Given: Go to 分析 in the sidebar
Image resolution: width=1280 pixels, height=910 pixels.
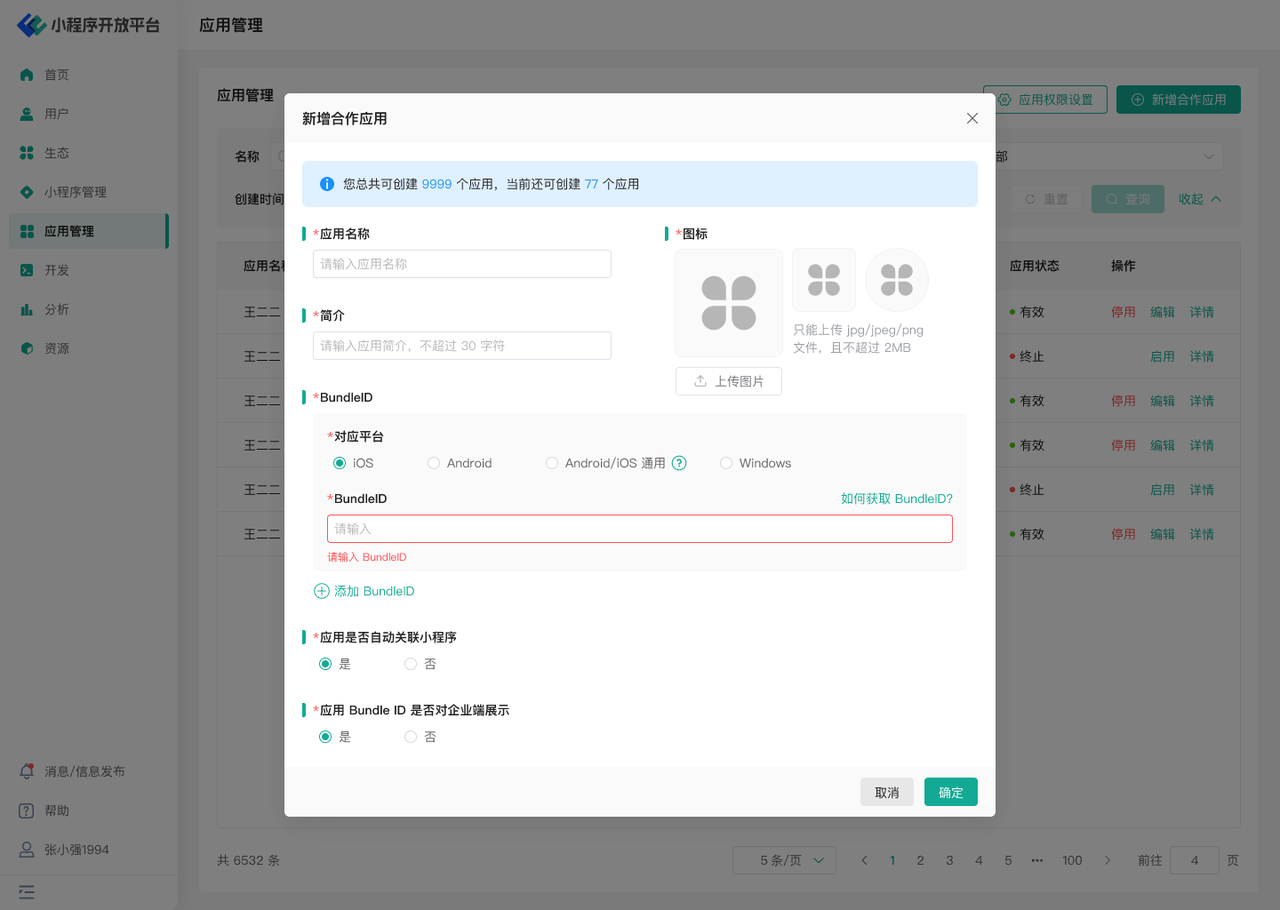Looking at the screenshot, I should [57, 309].
